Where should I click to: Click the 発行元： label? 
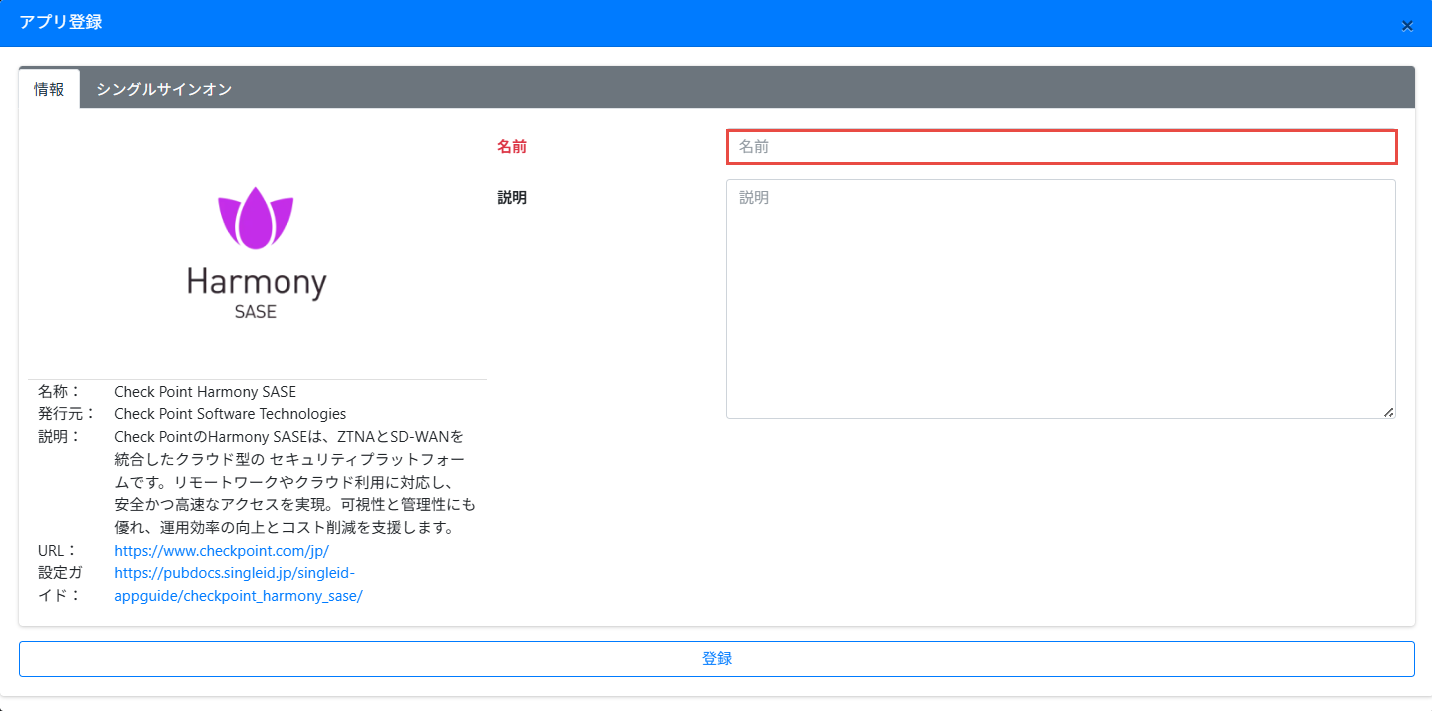pyautogui.click(x=67, y=414)
